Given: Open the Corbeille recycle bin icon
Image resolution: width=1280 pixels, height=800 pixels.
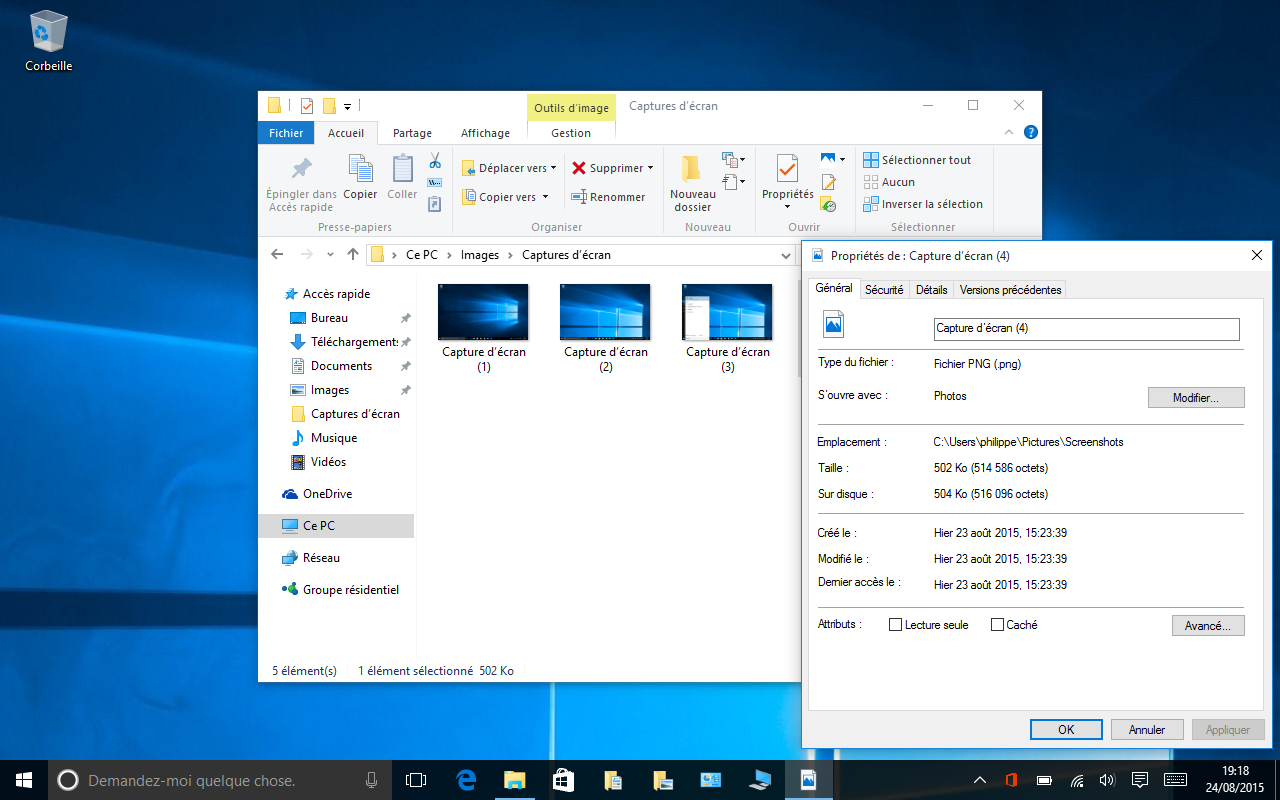Looking at the screenshot, I should (x=49, y=40).
